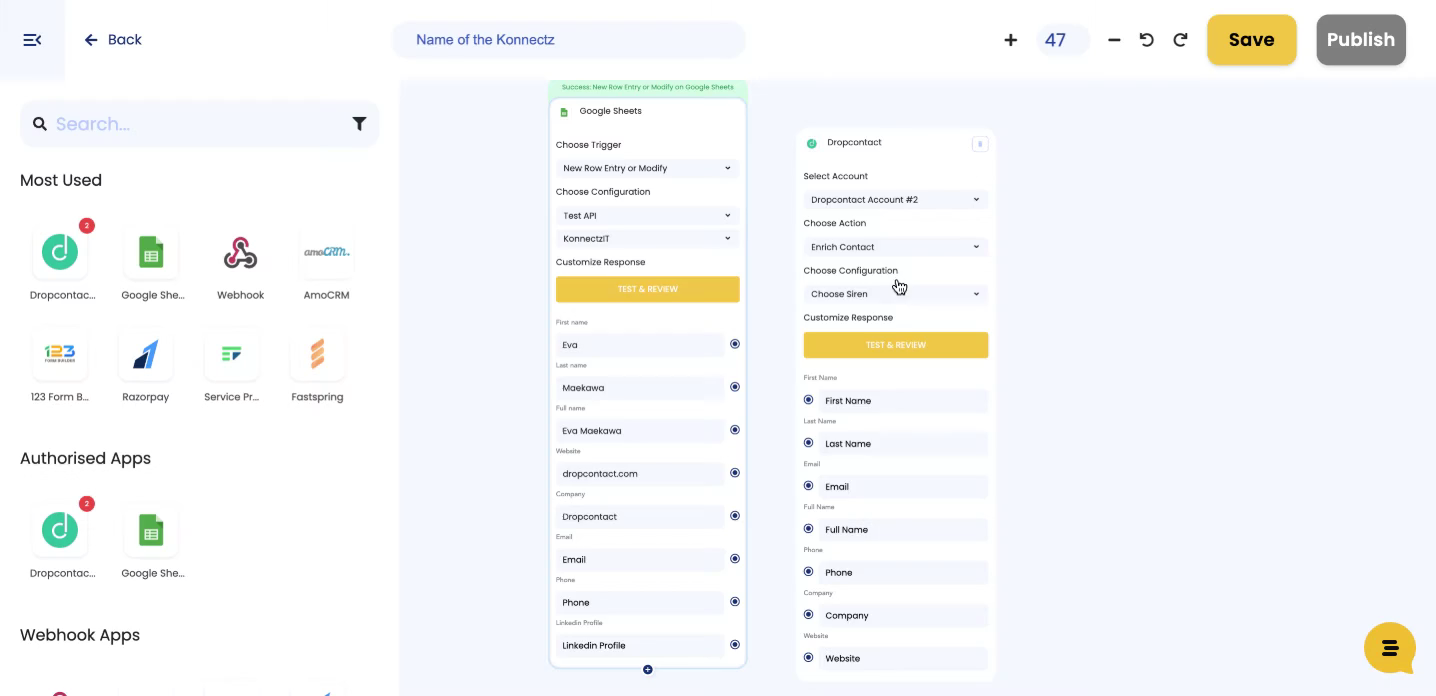Click the undo arrow icon
This screenshot has width=1436, height=696.
pos(1147,40)
